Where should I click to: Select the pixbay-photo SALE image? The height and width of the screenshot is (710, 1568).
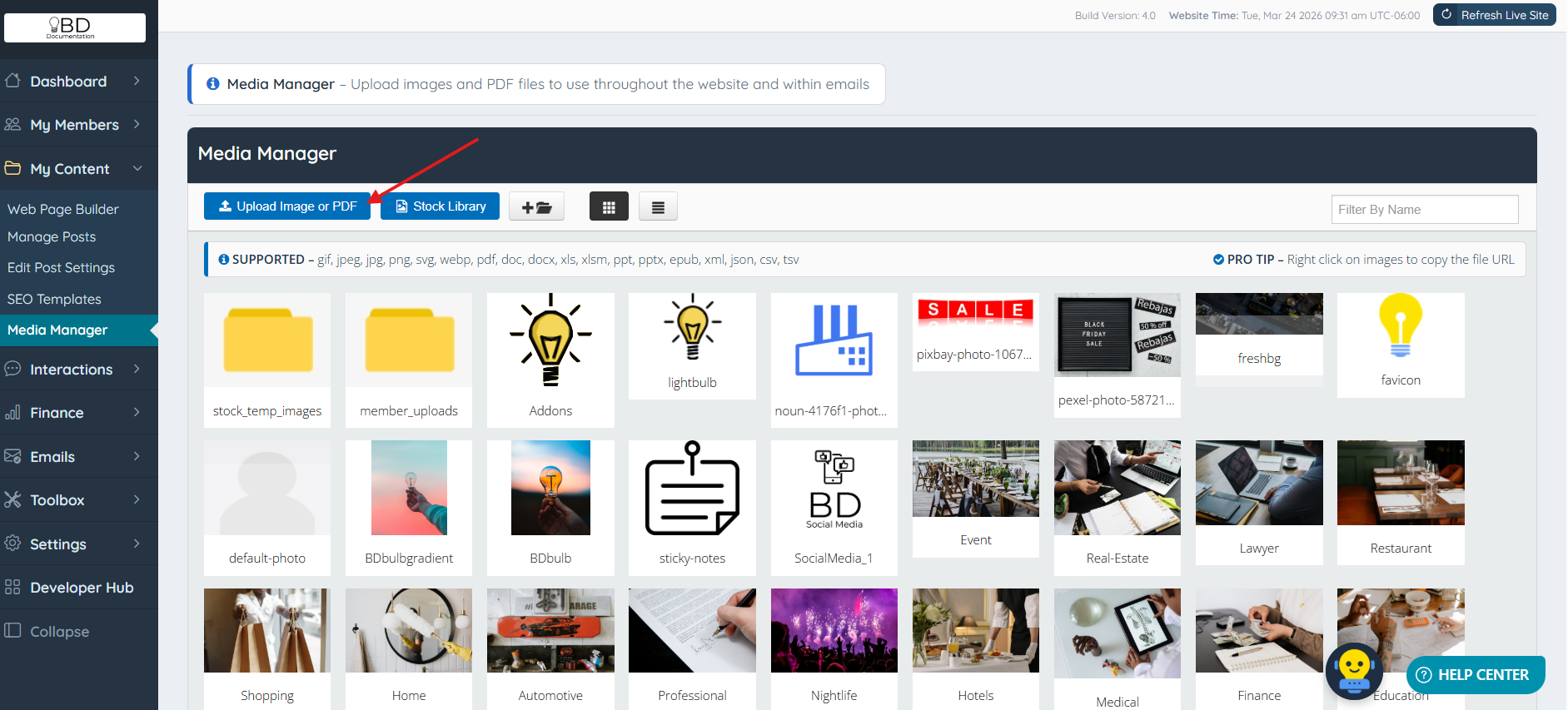pos(975,331)
